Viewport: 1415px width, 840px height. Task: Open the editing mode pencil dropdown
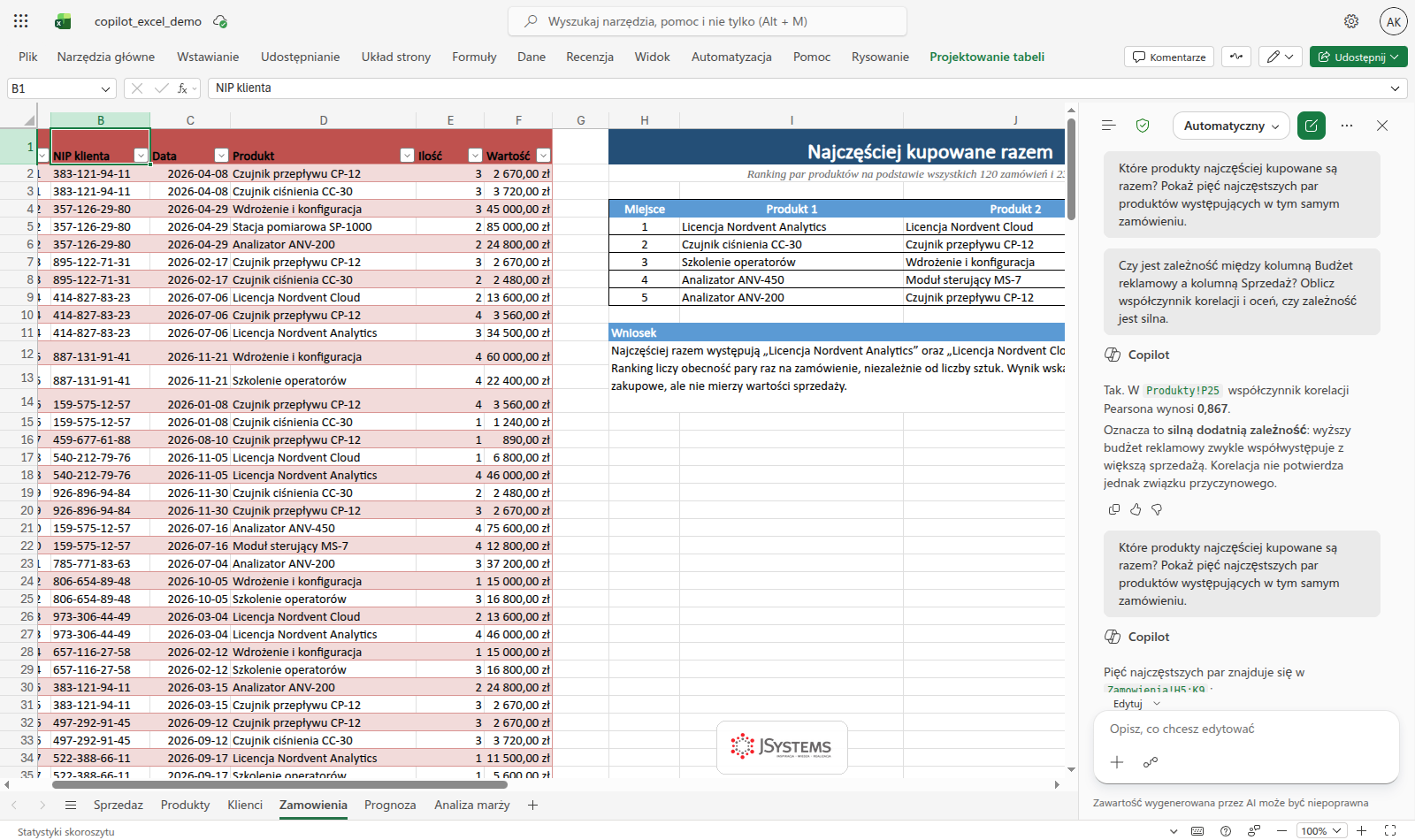[1280, 57]
